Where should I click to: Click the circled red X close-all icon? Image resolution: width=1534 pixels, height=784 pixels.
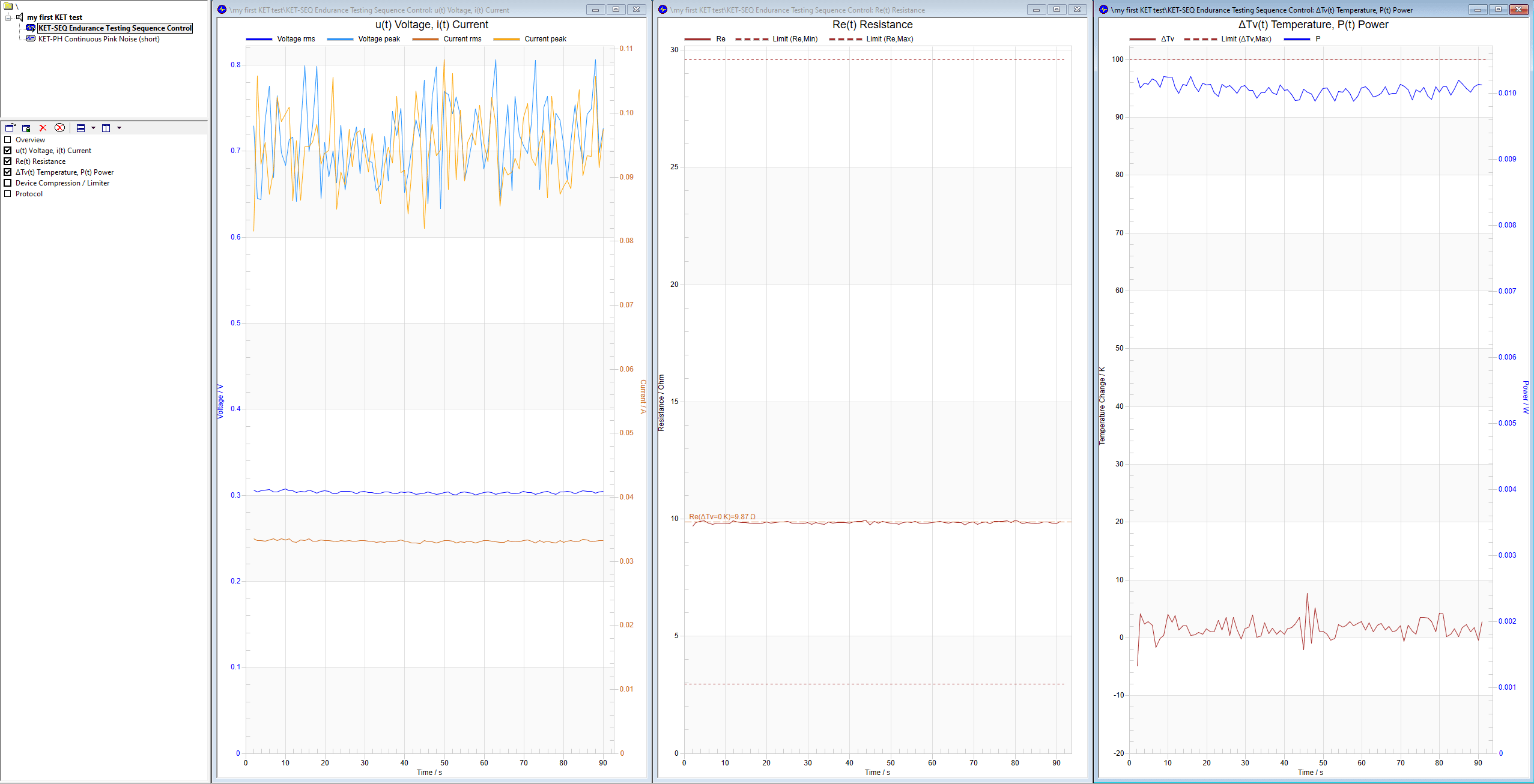coord(59,128)
